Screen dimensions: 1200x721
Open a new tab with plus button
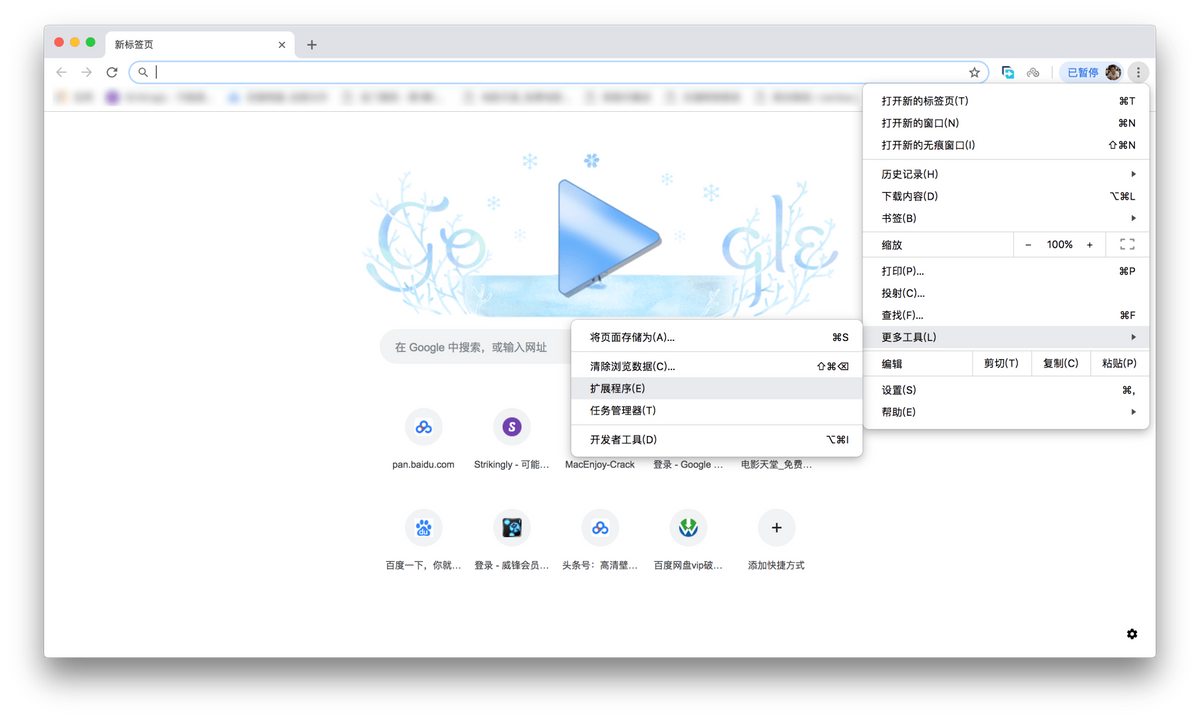[312, 44]
